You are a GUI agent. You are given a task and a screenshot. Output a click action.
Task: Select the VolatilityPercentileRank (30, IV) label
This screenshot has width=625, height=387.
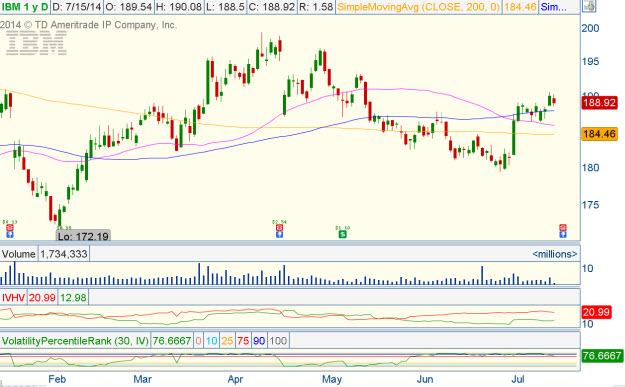click(x=75, y=341)
